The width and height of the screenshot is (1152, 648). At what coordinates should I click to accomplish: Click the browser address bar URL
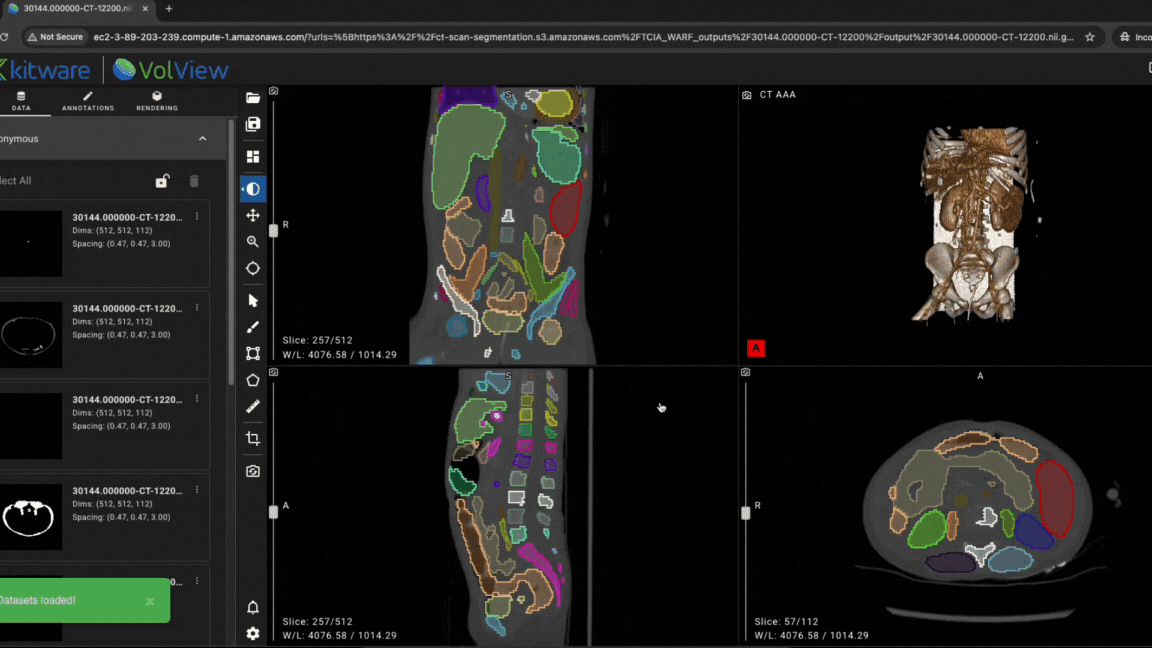[583, 37]
